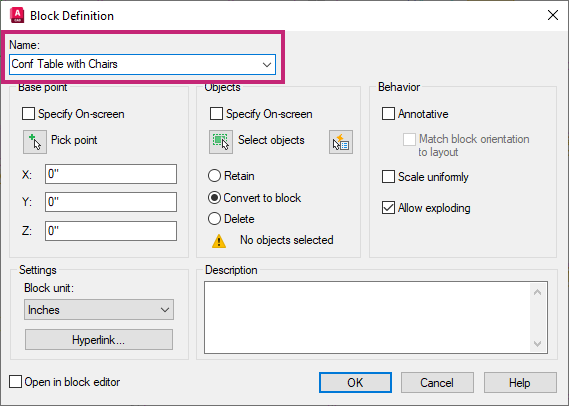Enable Base point Specify On-screen checkbox

tap(28, 114)
